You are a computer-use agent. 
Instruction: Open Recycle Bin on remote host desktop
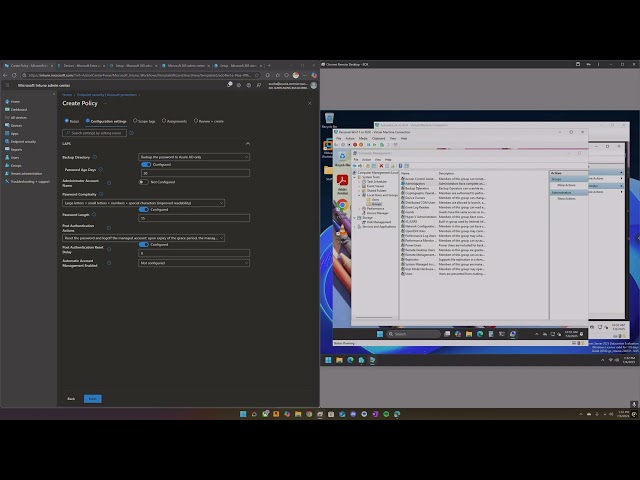click(x=329, y=120)
